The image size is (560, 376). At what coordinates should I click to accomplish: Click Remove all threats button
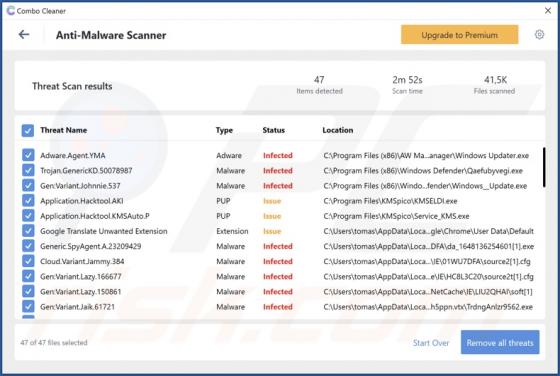coord(500,342)
